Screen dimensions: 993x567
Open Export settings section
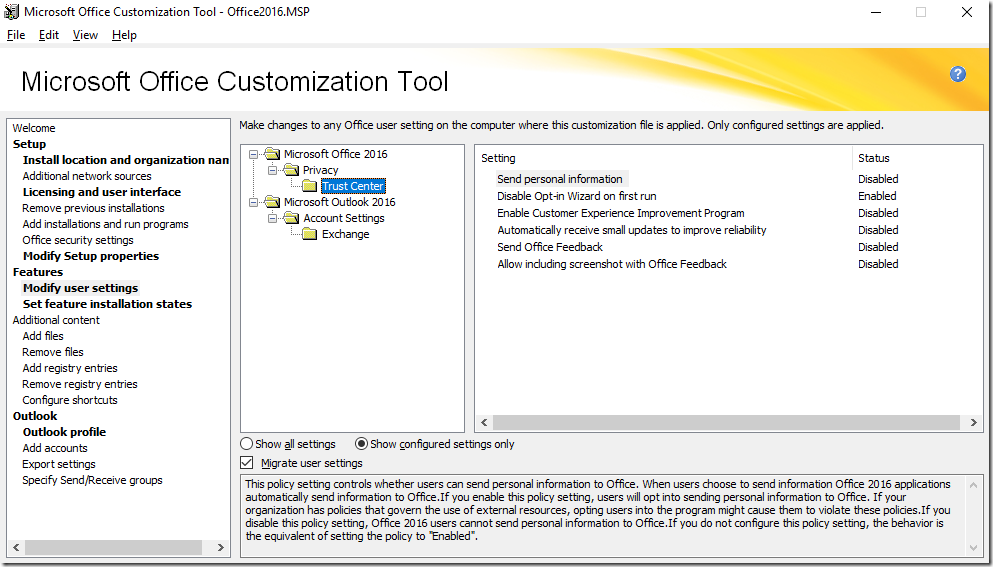click(x=59, y=464)
